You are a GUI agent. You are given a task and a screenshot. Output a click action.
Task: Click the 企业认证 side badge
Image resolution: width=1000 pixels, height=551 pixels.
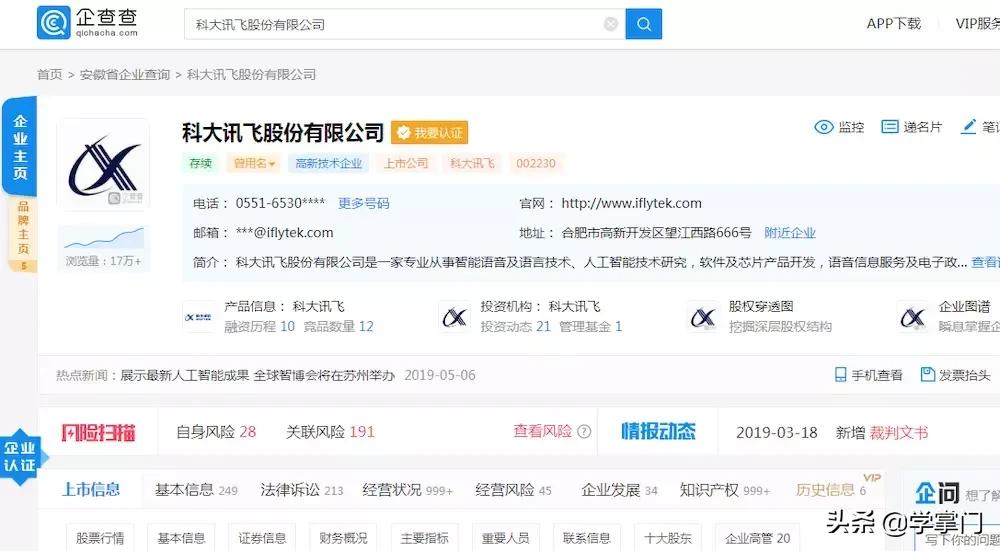coord(20,457)
